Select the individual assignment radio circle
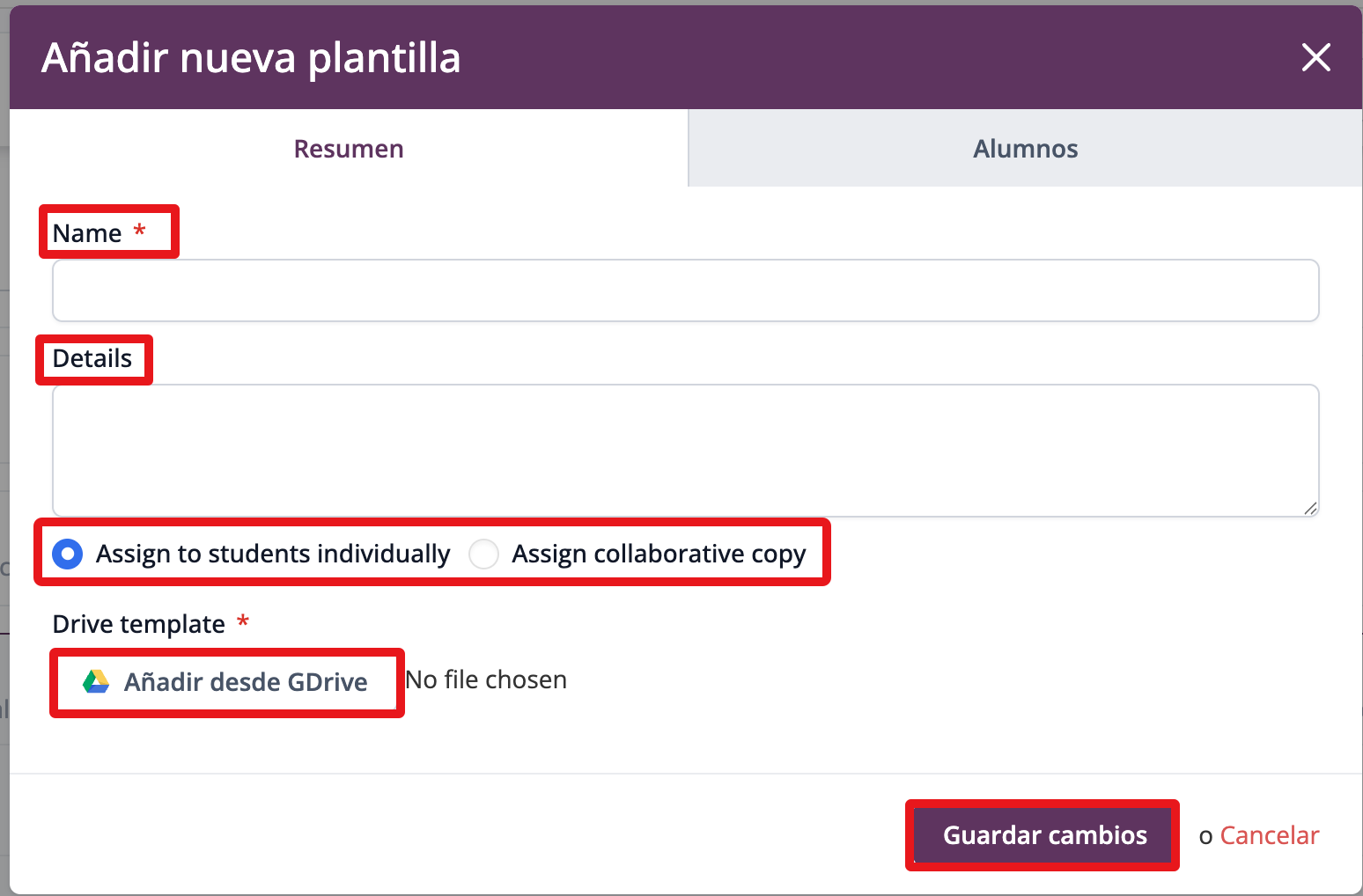This screenshot has height=896, width=1363. click(x=68, y=554)
